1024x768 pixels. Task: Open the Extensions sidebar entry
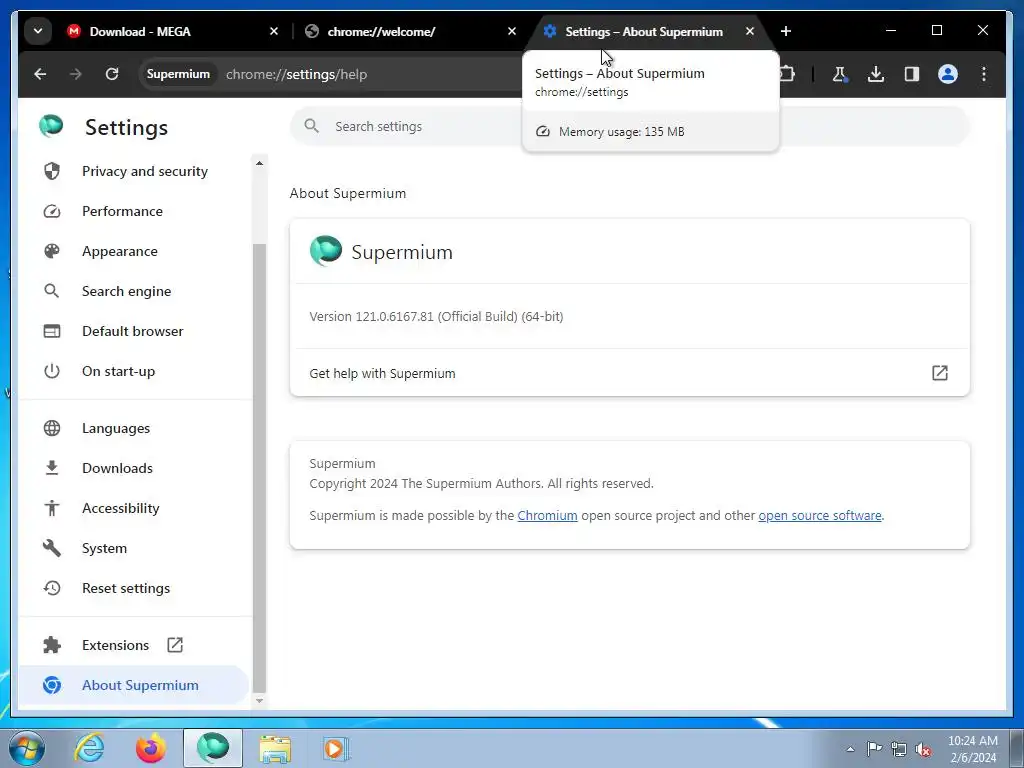point(134,645)
